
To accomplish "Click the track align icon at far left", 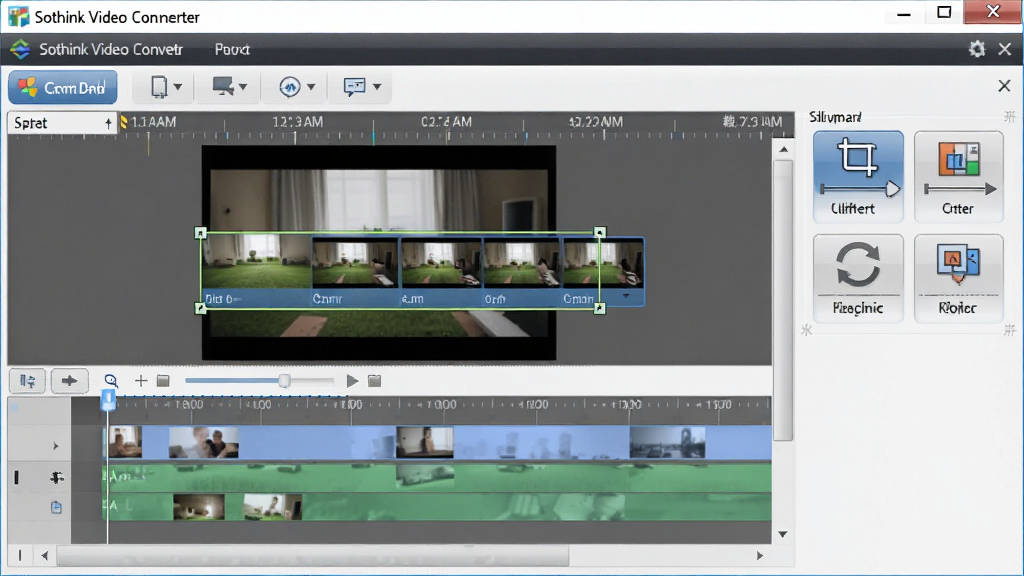I will tap(27, 381).
